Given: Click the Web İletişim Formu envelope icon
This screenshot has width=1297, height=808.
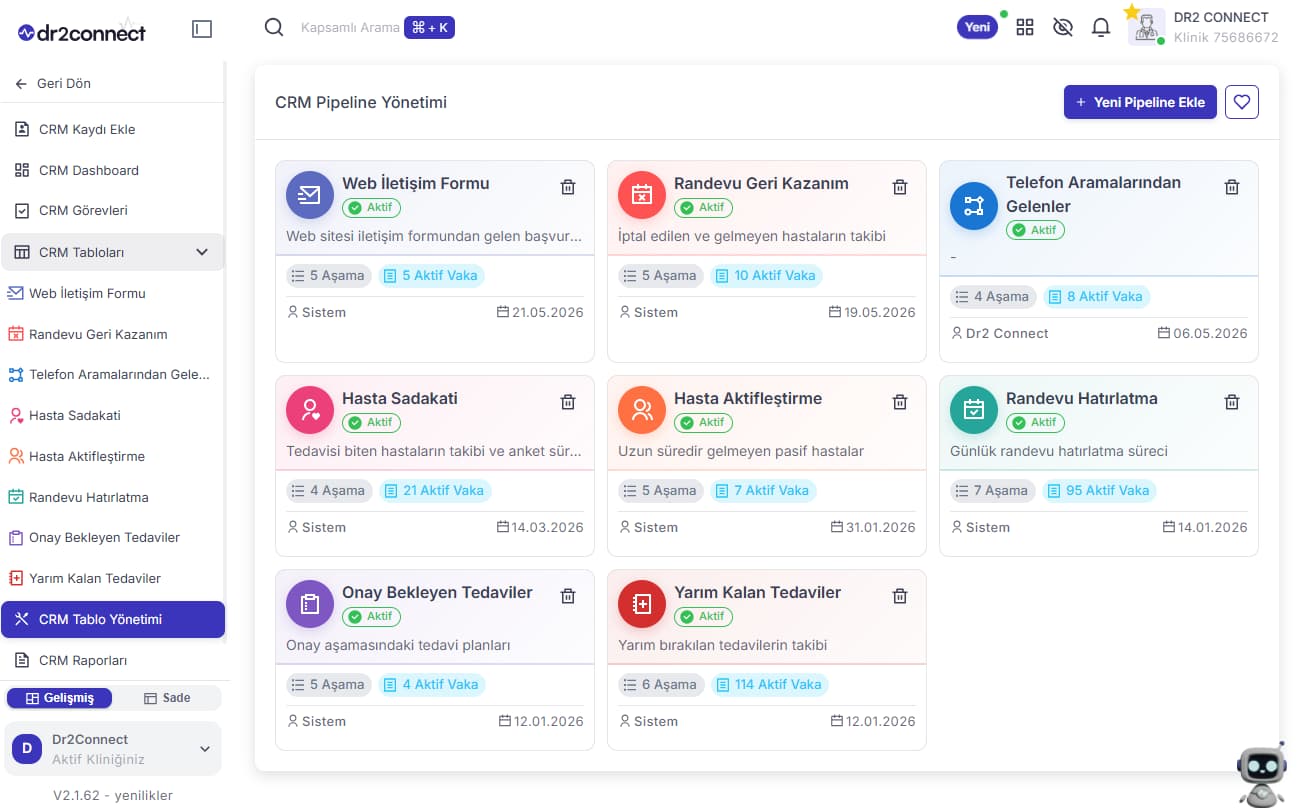Looking at the screenshot, I should click(x=310, y=195).
